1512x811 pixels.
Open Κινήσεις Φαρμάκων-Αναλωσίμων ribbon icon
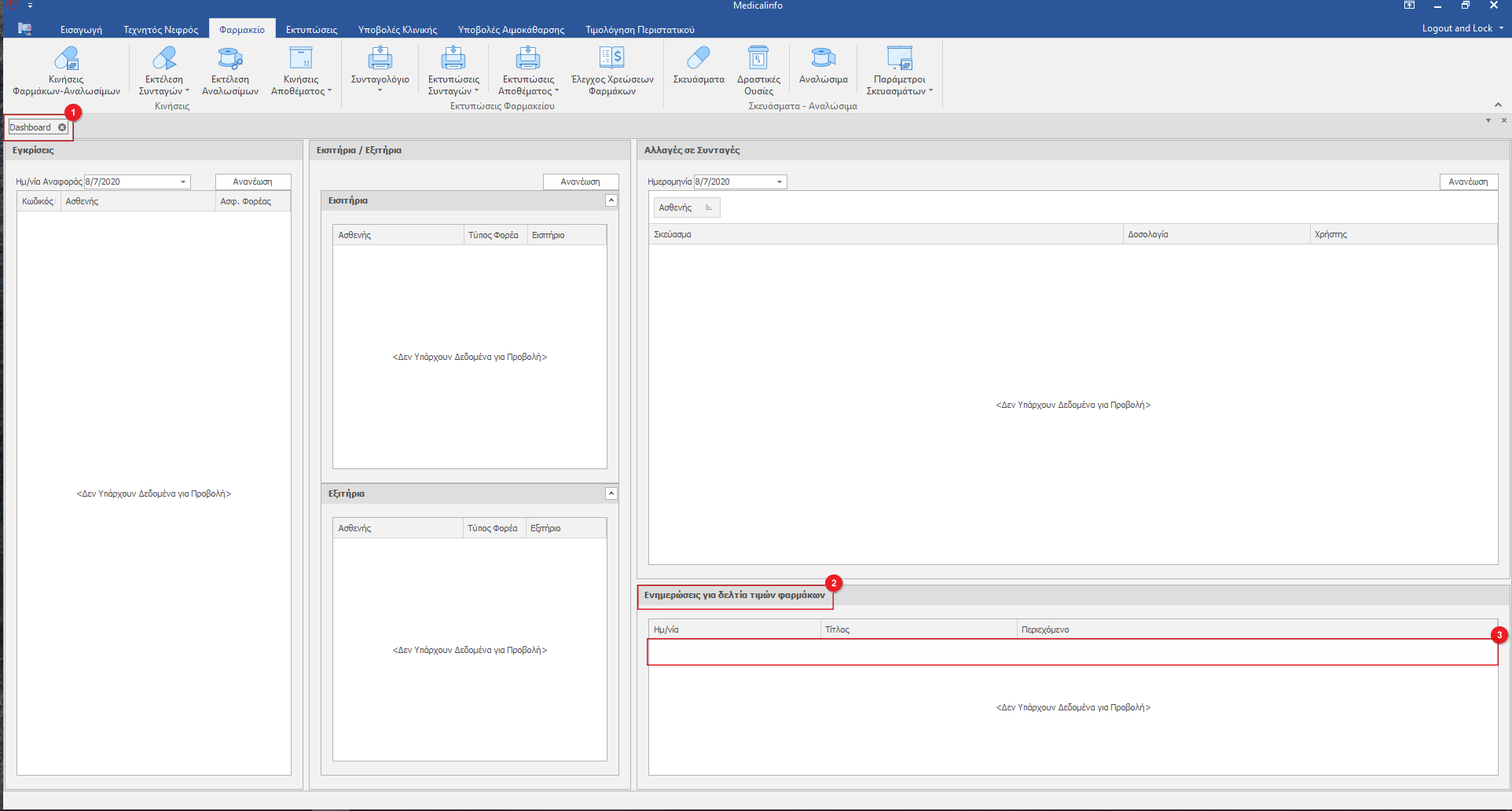coord(66,59)
